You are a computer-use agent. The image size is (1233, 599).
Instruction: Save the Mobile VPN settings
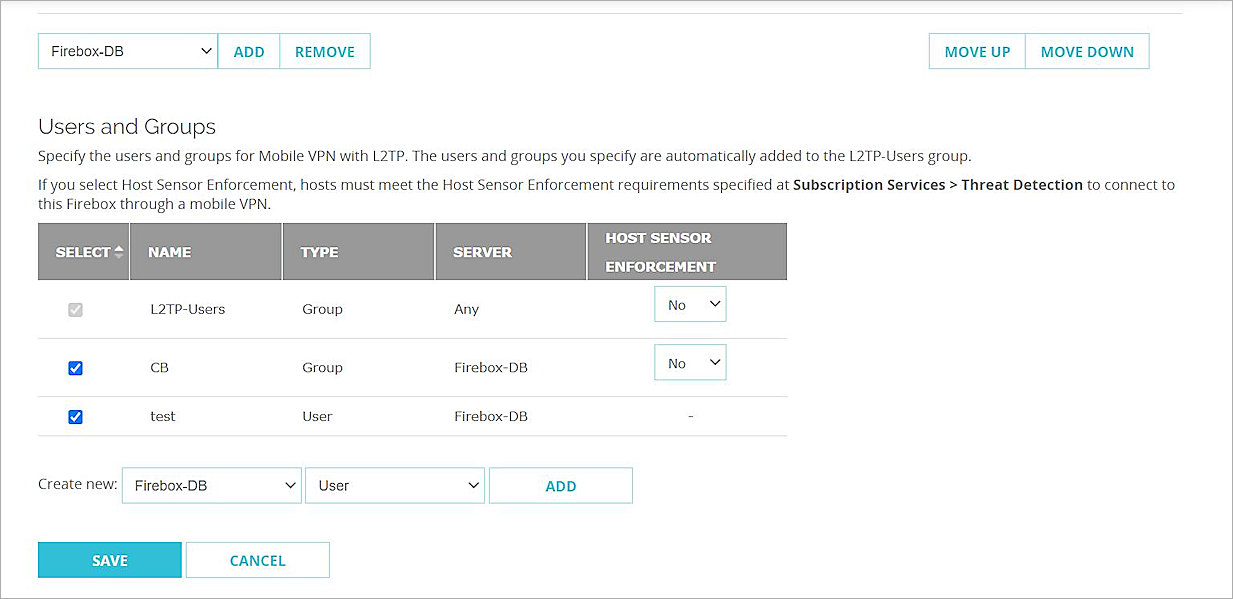point(109,559)
